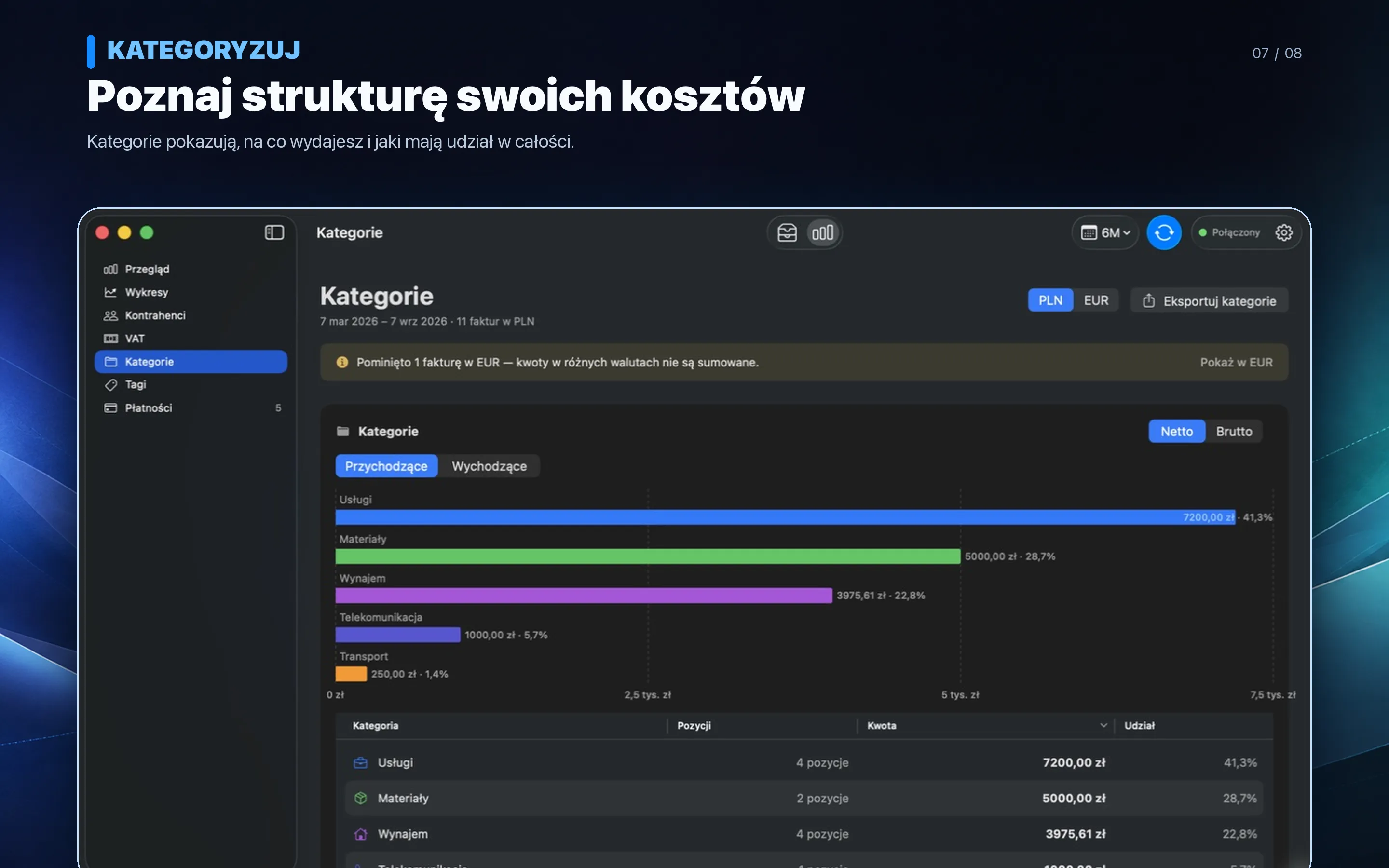Click the blue Usługi bar in chart

click(x=785, y=517)
